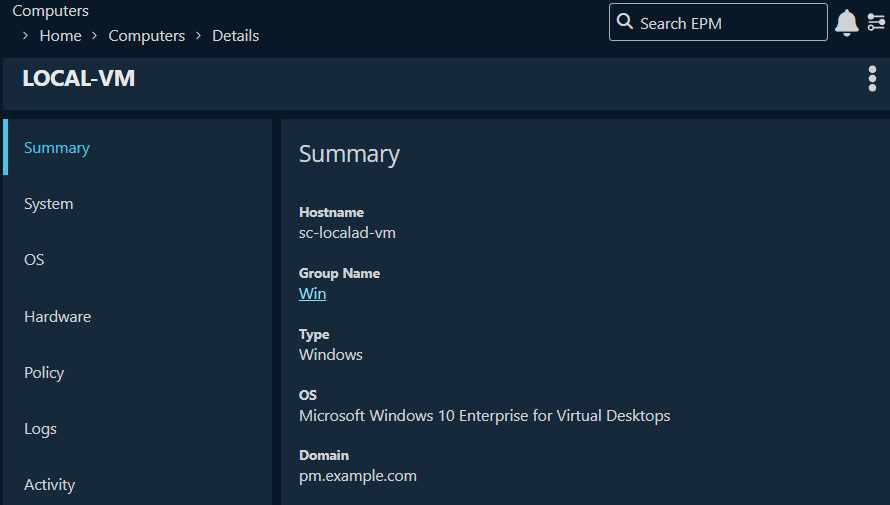Open the Win group link
The image size is (890, 505).
point(312,294)
